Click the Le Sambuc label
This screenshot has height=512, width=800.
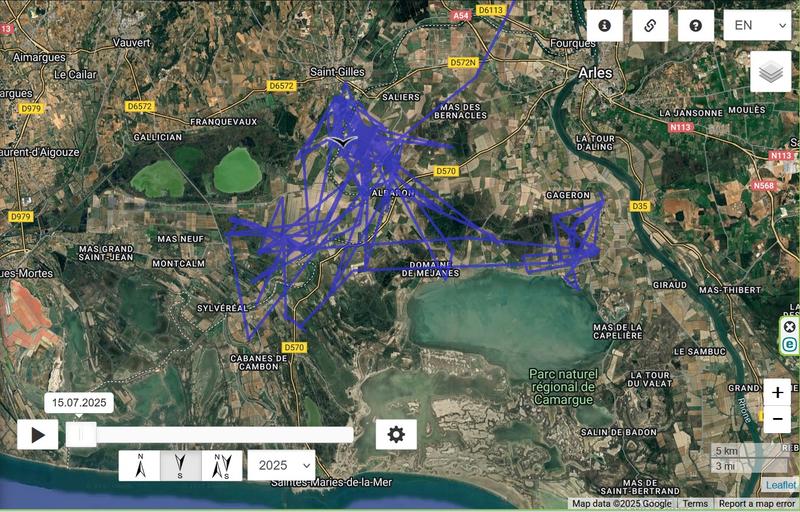point(699,351)
